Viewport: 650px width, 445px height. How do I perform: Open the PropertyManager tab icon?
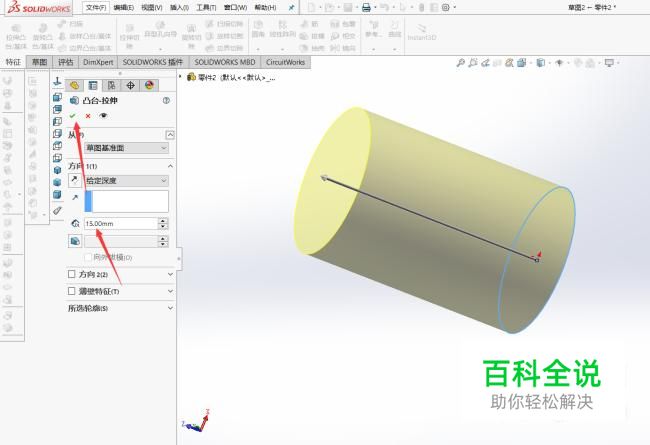coord(93,85)
